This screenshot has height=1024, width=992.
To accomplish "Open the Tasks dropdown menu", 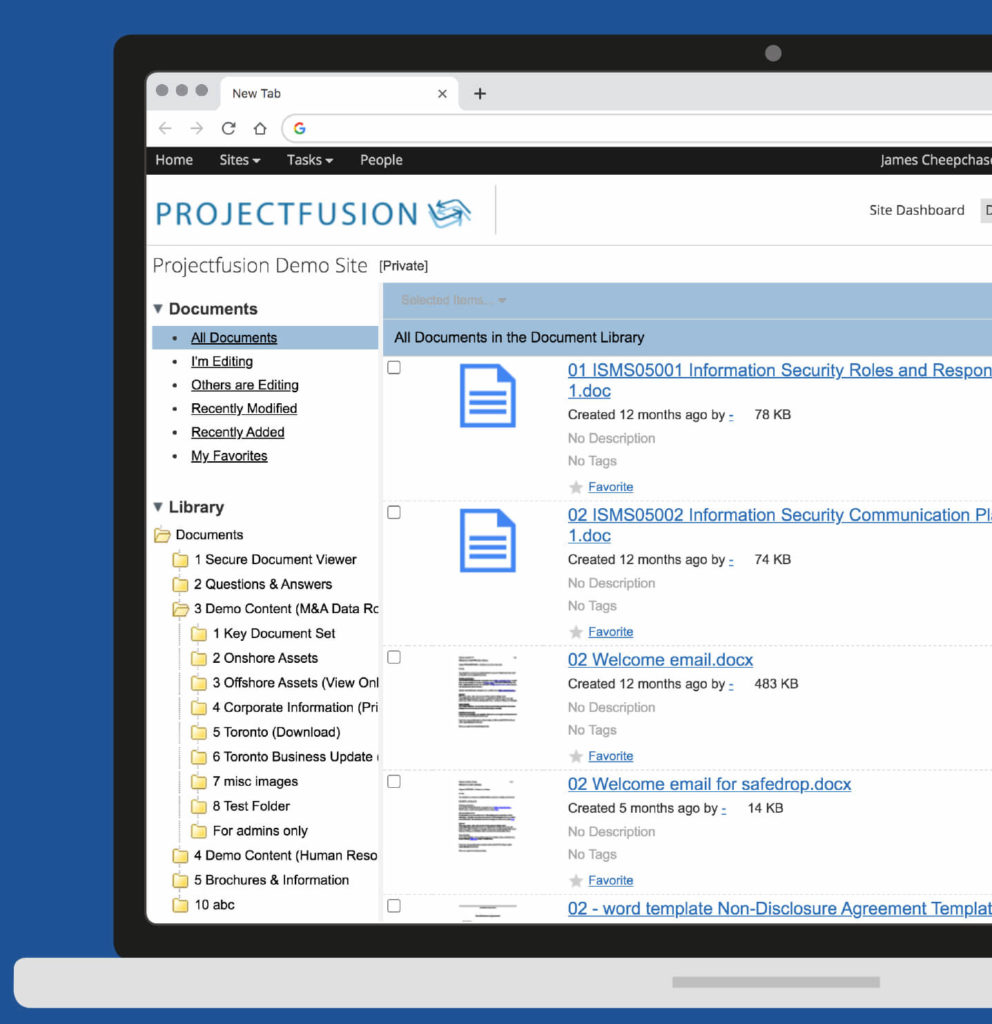I will [310, 160].
